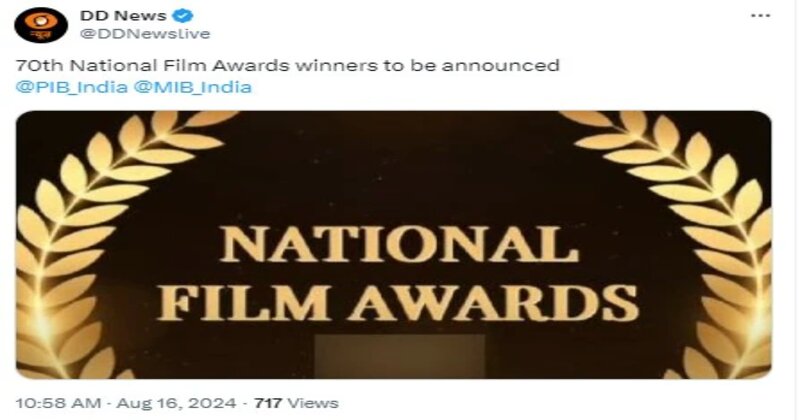Open the @MIB_India mention
The width and height of the screenshot is (800, 420).
pos(192,87)
